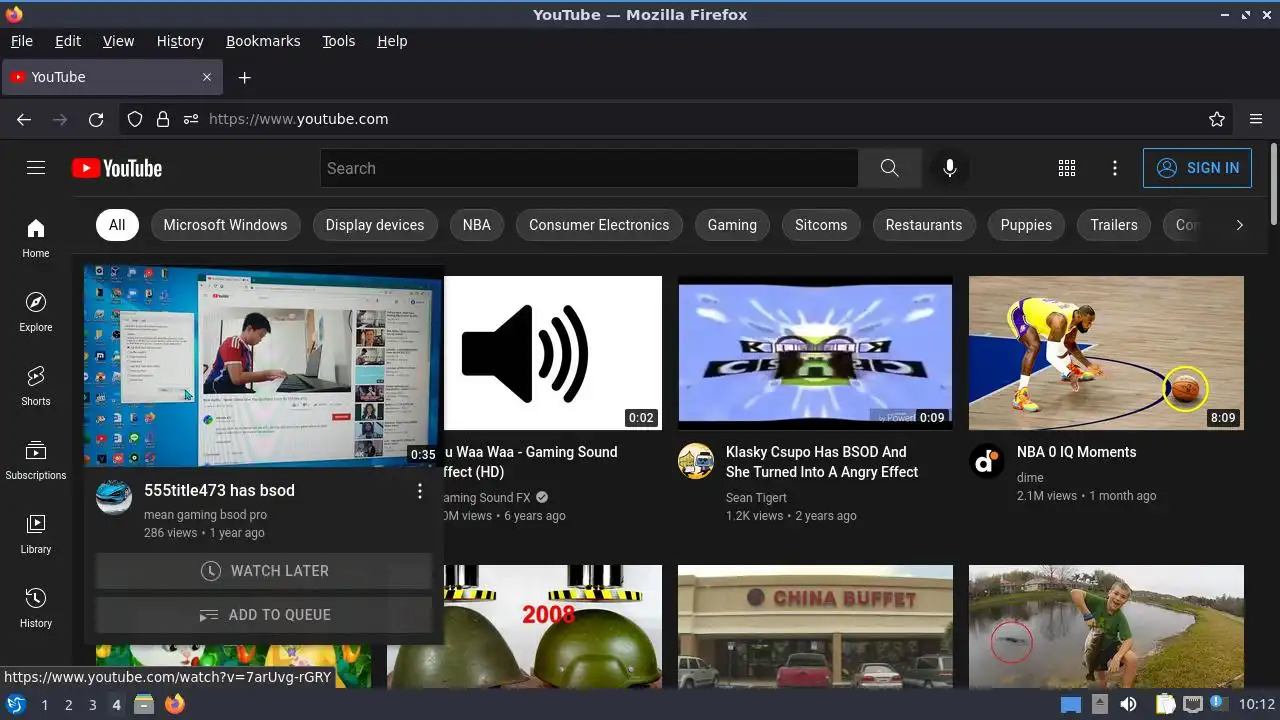Click the YouTube logo

117,168
